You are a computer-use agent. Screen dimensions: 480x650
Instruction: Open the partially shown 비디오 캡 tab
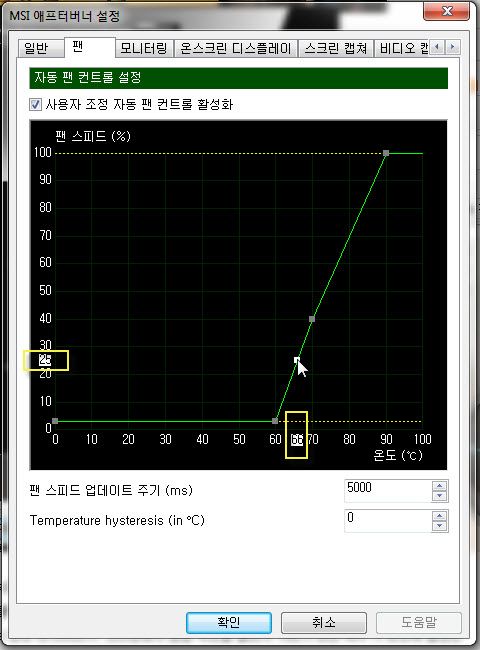(x=402, y=49)
